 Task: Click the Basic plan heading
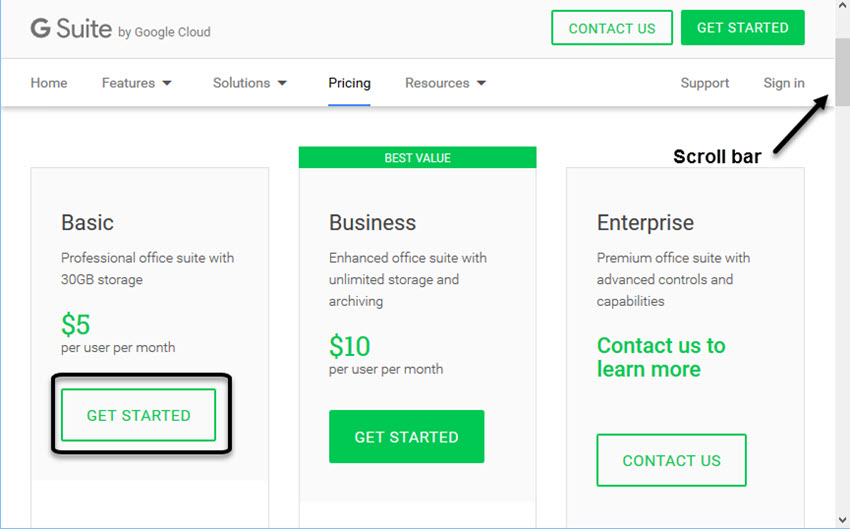88,223
